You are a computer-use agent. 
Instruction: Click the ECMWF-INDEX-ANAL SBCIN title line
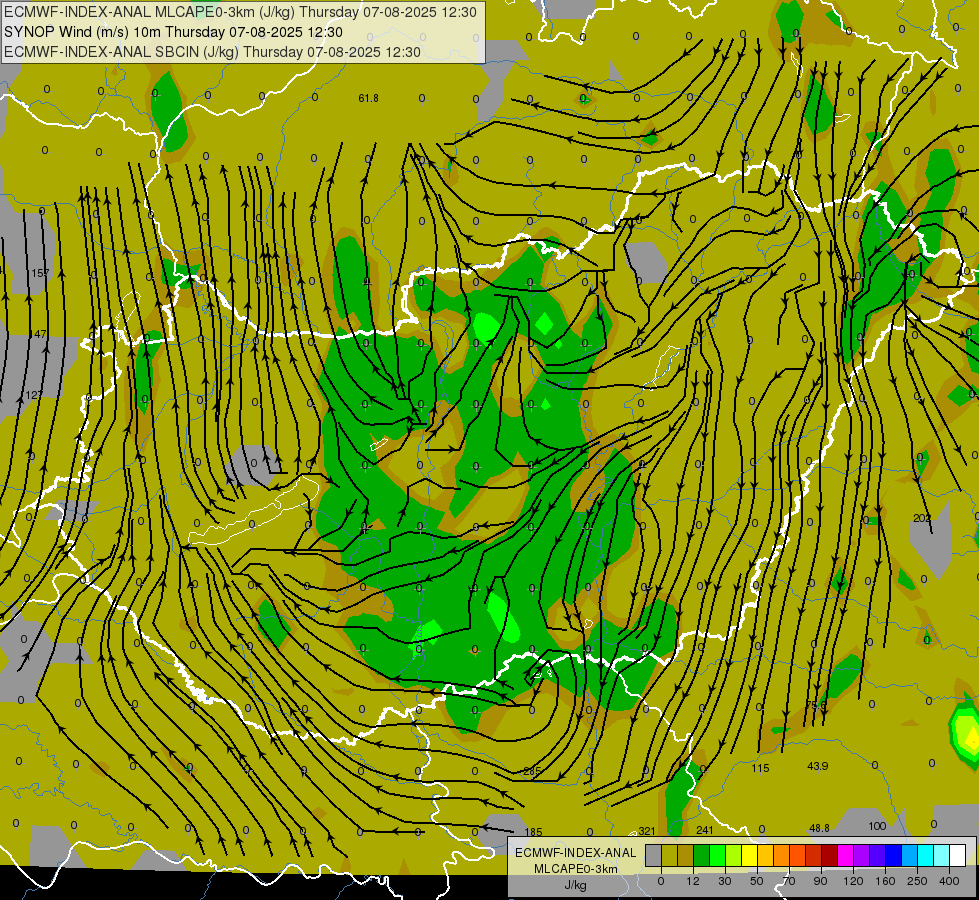click(212, 52)
